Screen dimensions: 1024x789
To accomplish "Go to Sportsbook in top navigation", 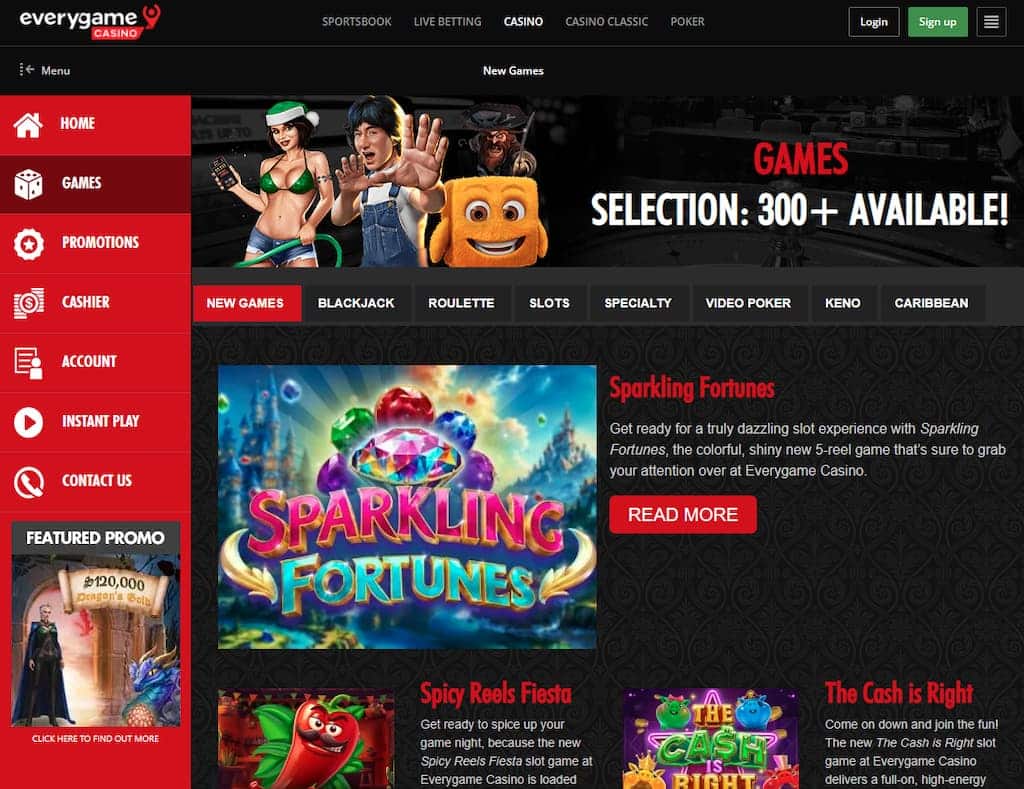I will (x=357, y=22).
